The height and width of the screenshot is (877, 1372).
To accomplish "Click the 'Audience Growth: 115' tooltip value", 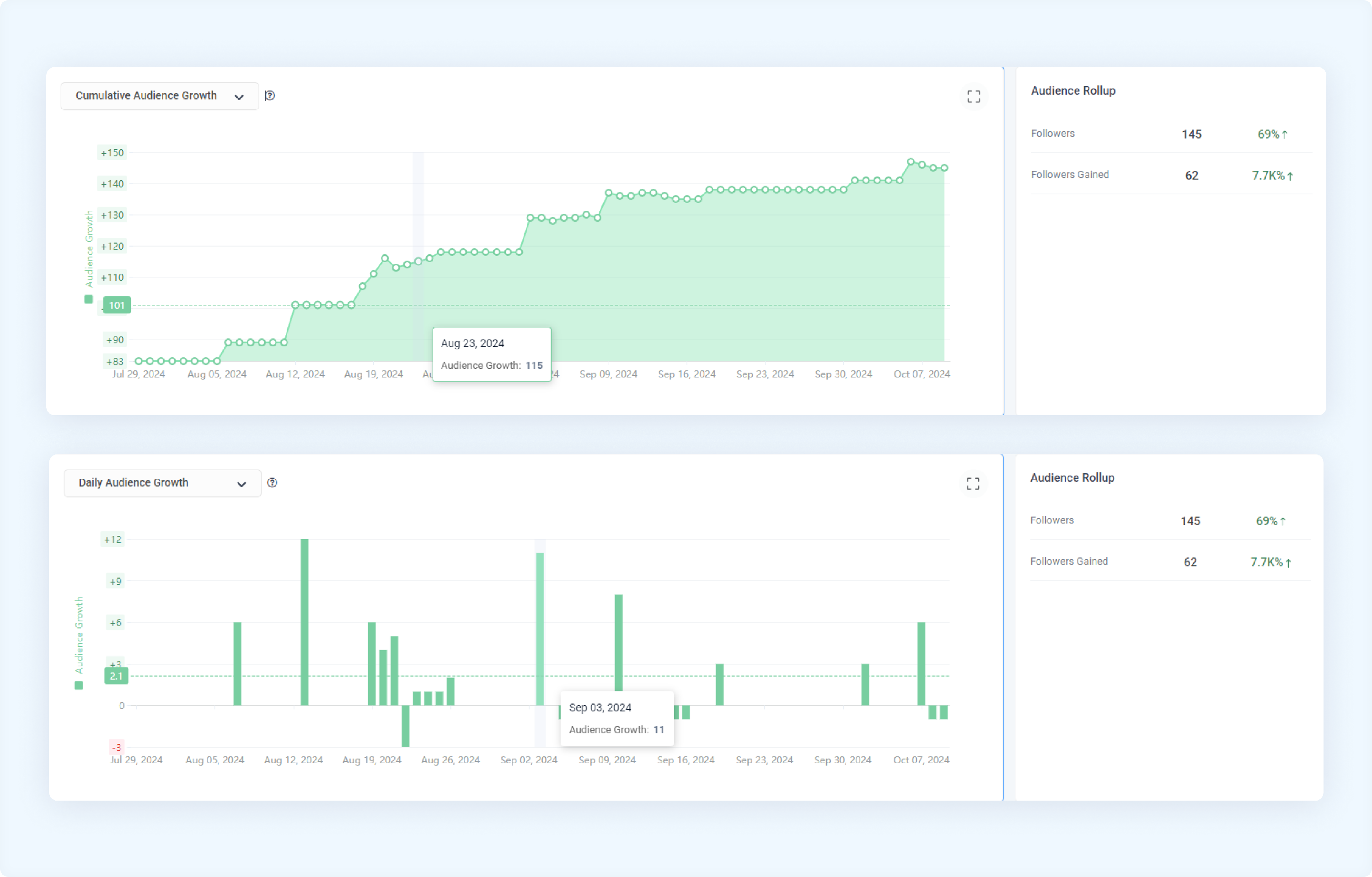I will [492, 366].
